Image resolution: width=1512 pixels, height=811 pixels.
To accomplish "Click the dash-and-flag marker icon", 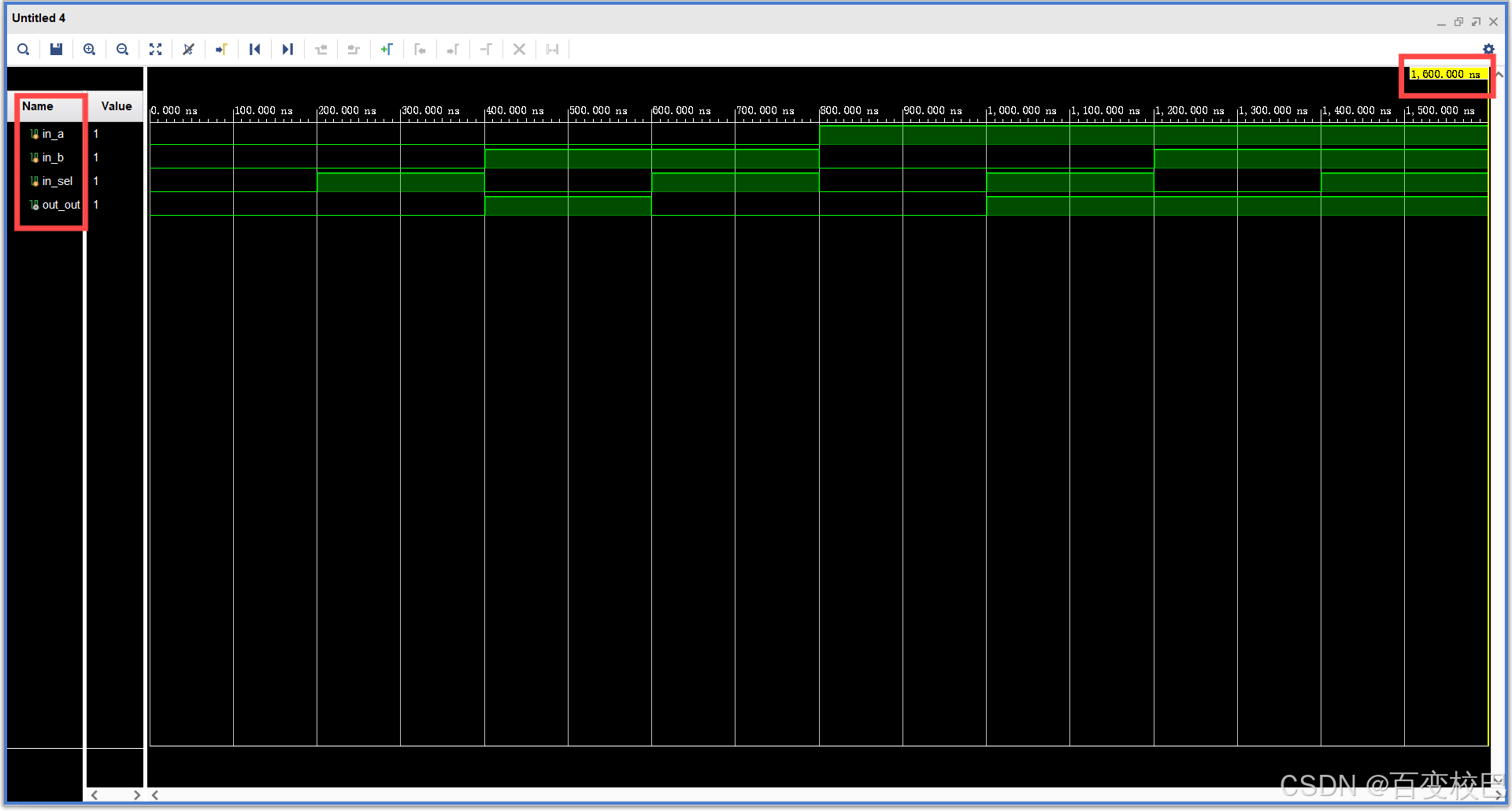I will point(486,50).
